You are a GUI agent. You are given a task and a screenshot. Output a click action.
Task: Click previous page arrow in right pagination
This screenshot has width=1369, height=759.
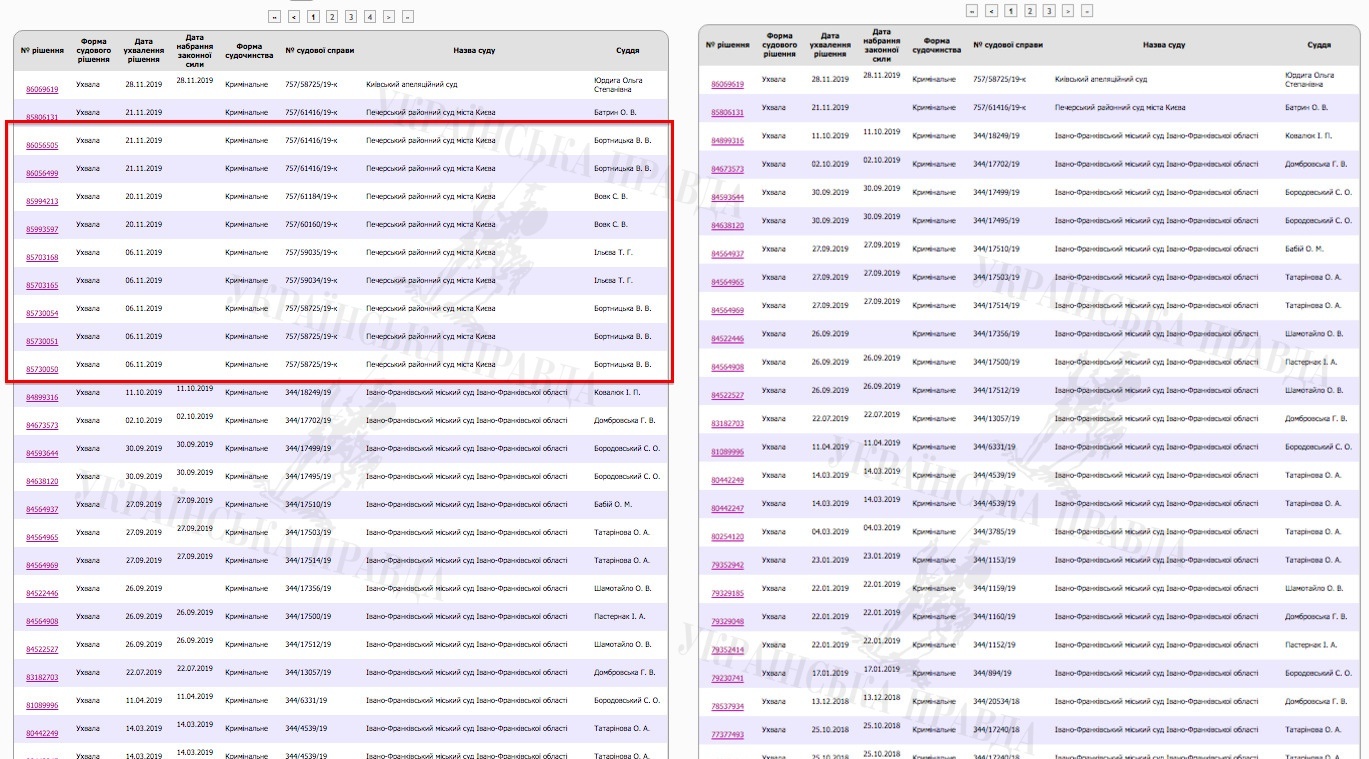pos(991,11)
